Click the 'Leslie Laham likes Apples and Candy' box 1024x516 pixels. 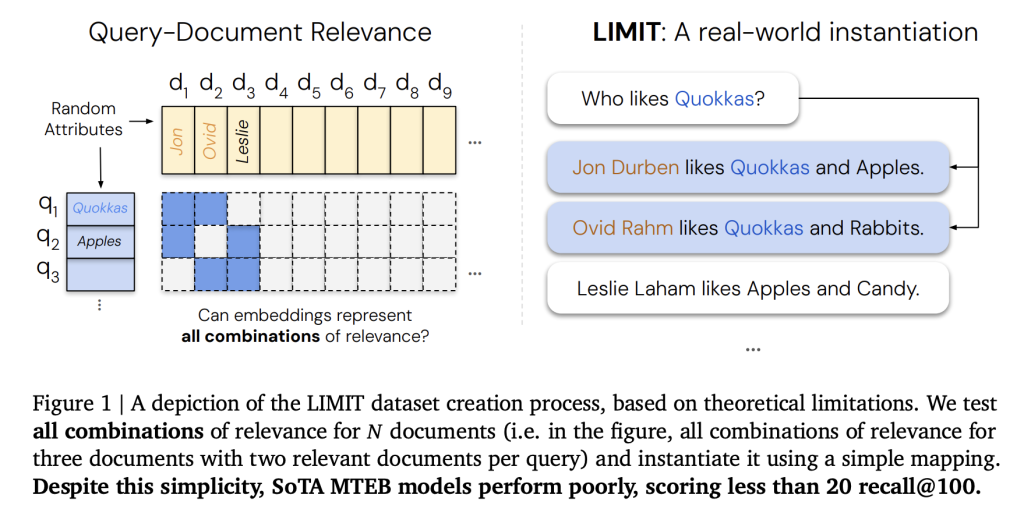747,290
